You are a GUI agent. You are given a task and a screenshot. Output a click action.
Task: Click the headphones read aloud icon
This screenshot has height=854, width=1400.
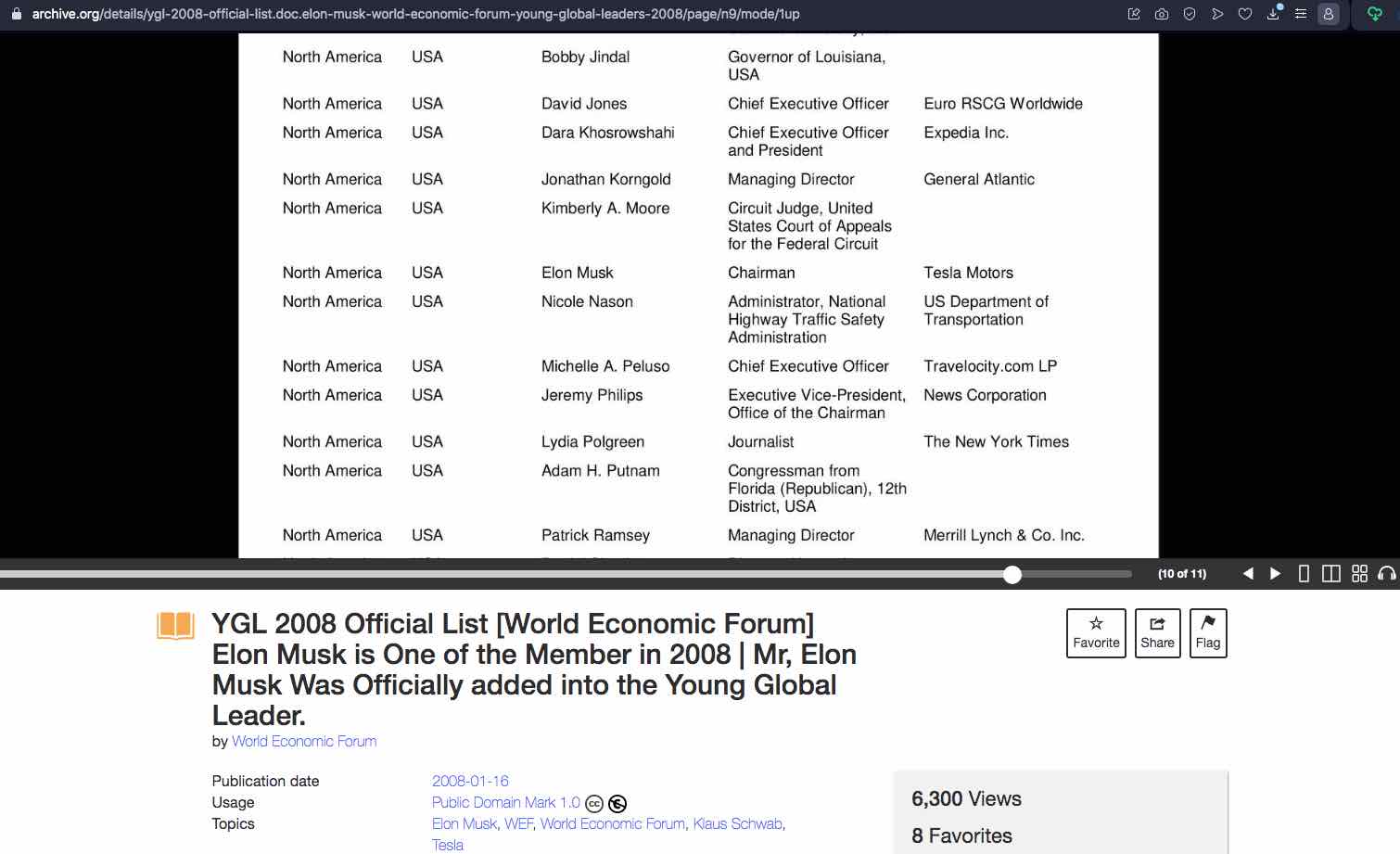(1387, 574)
